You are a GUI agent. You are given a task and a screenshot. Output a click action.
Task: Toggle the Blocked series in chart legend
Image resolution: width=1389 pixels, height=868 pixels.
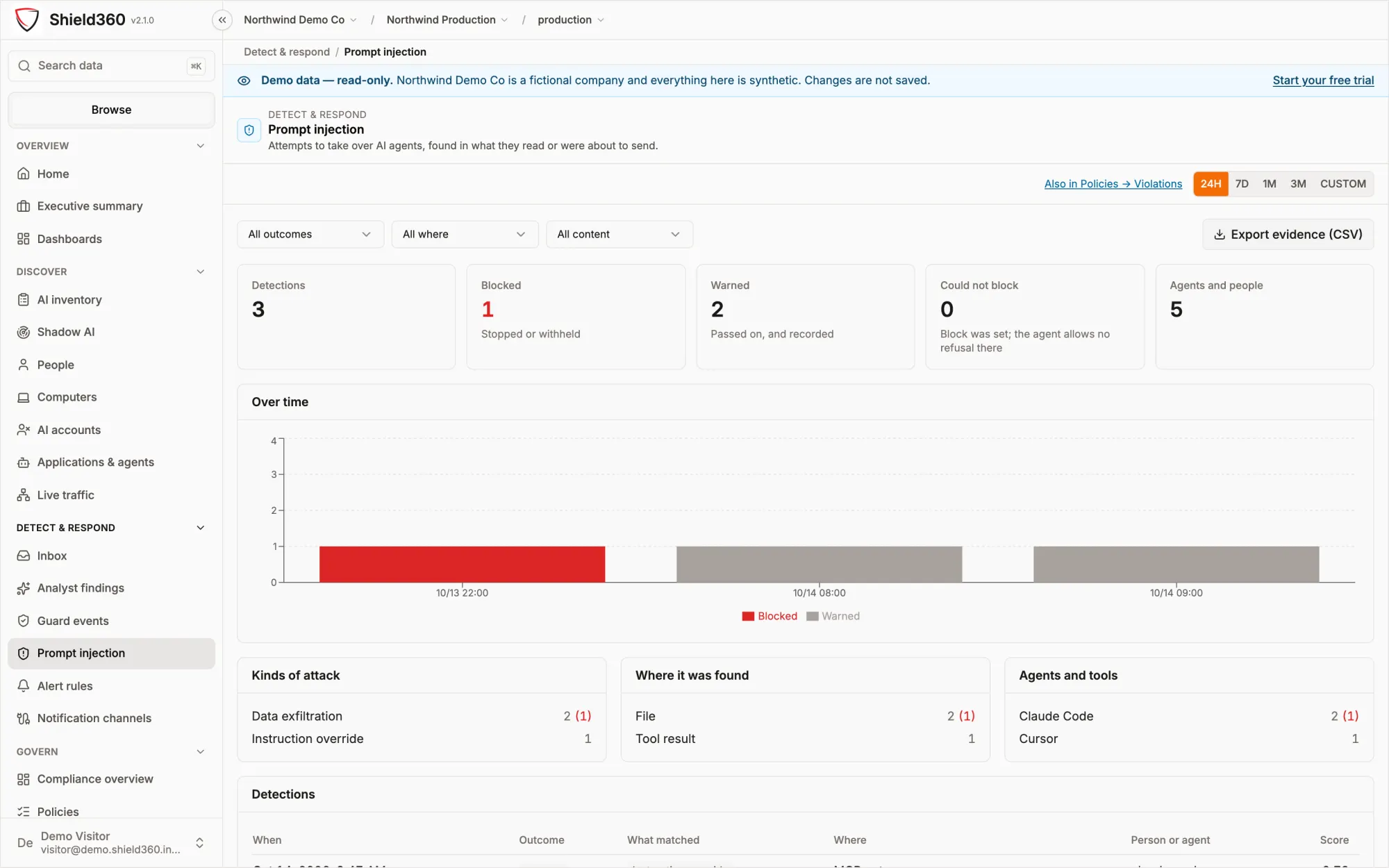(x=770, y=616)
